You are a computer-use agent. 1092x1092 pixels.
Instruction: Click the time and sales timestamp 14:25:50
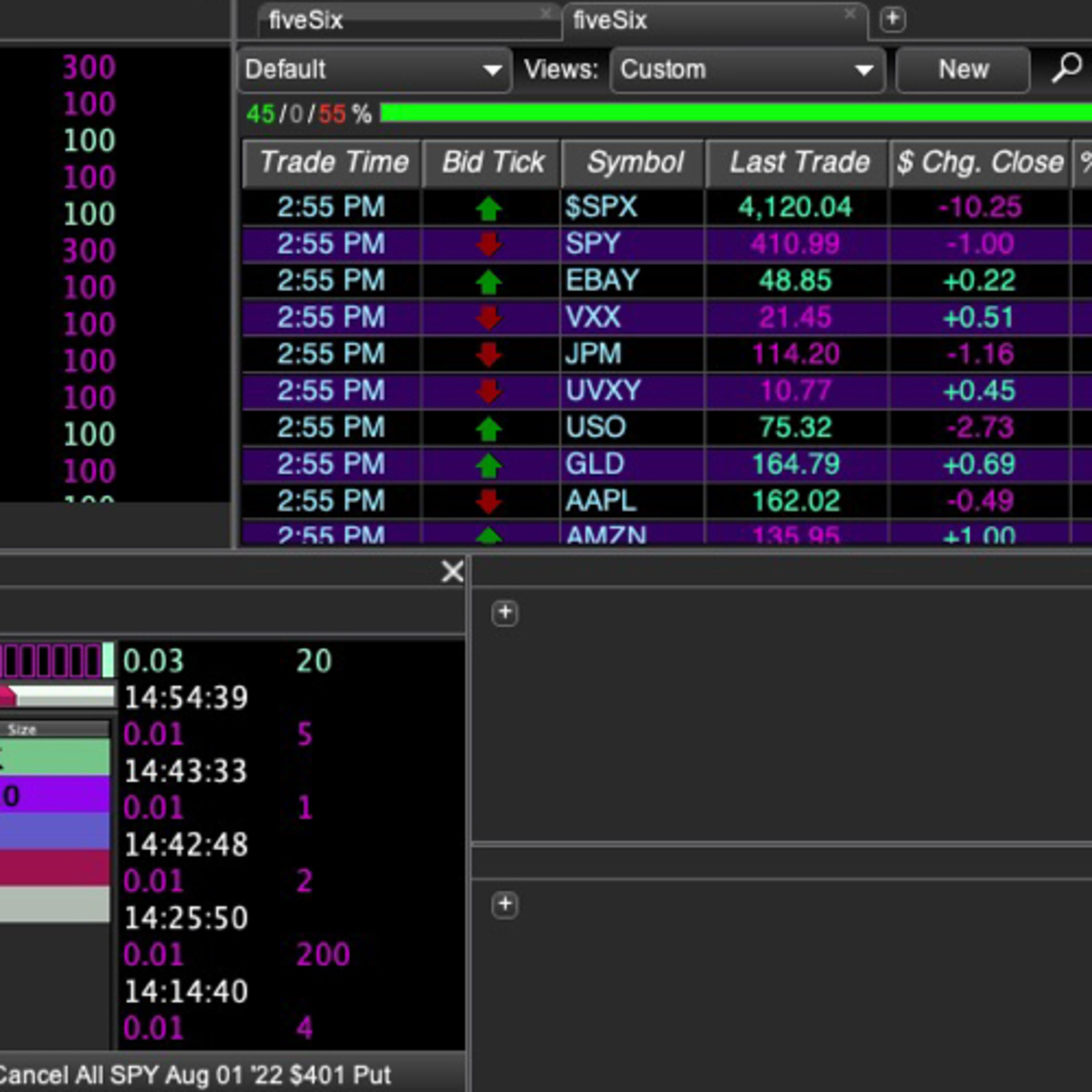(x=186, y=918)
